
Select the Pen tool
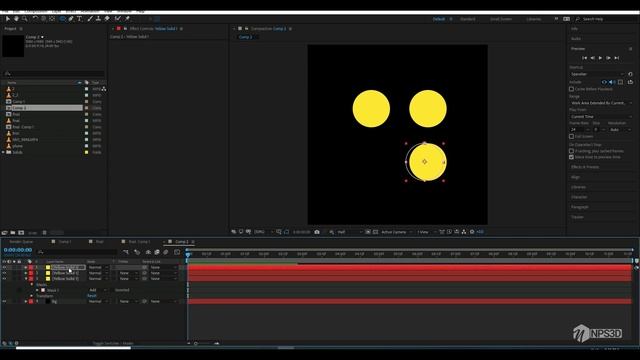tap(71, 19)
